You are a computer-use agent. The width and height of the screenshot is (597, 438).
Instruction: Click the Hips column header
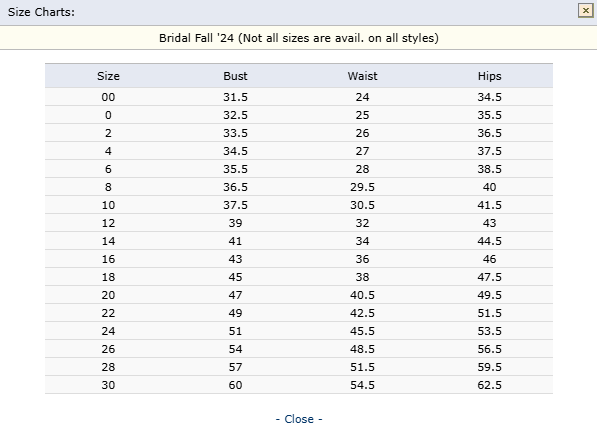click(490, 76)
